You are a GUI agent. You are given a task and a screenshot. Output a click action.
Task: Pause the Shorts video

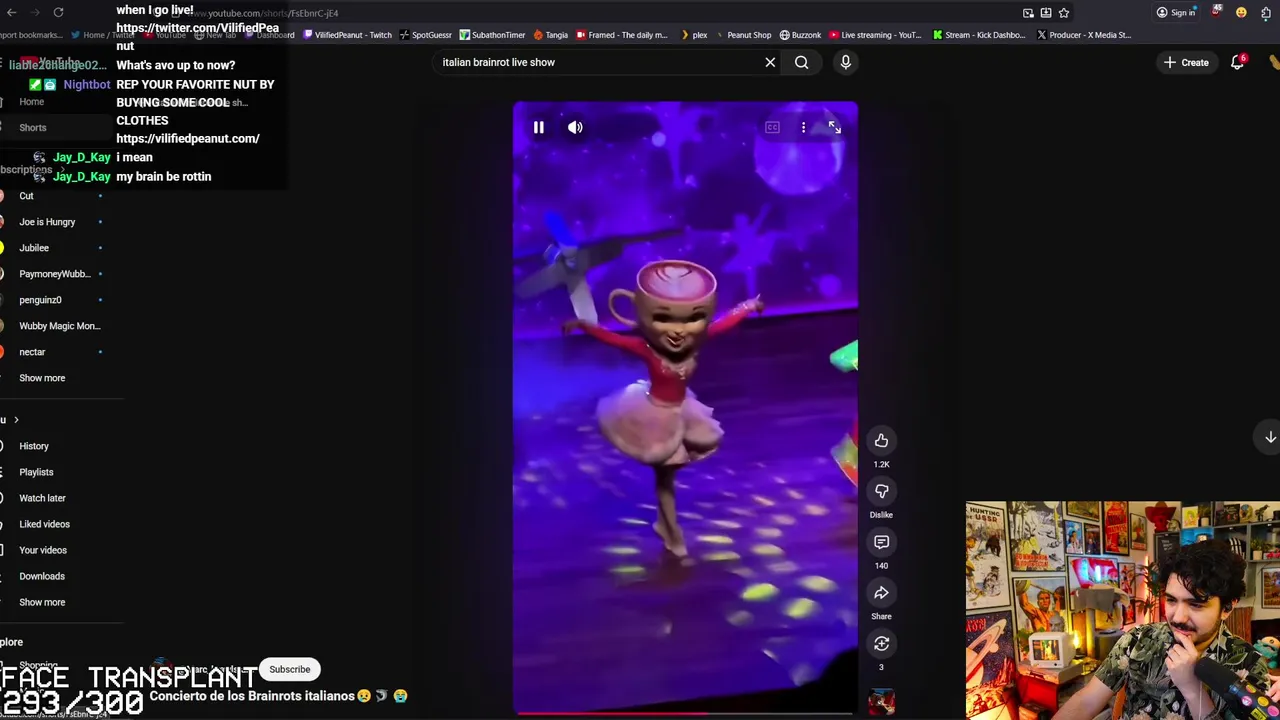[x=538, y=128]
